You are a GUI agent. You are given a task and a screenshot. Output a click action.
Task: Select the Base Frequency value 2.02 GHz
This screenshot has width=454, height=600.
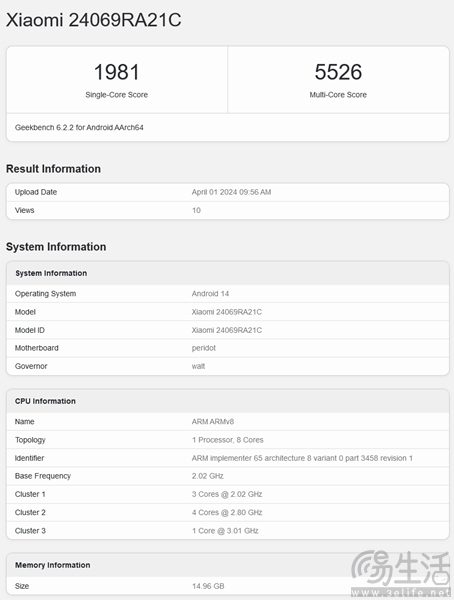pyautogui.click(x=207, y=476)
